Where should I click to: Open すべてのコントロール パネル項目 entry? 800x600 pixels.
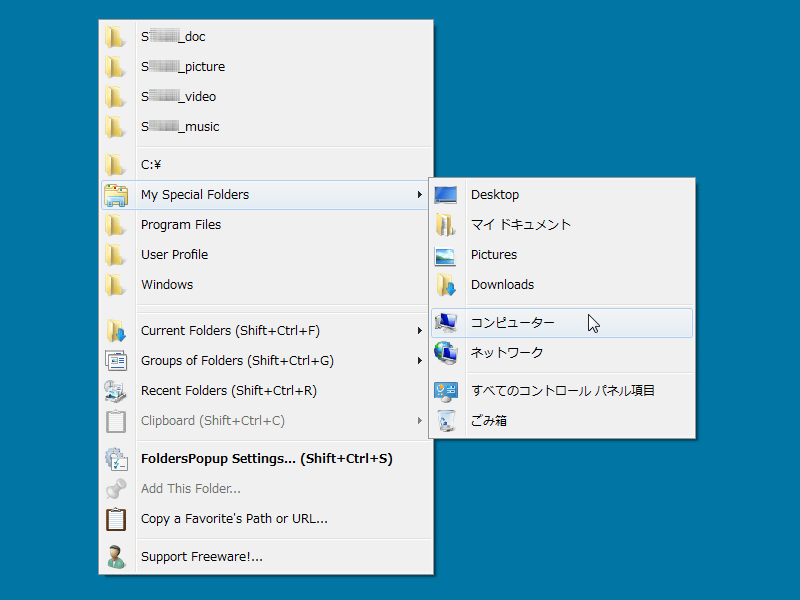[562, 391]
